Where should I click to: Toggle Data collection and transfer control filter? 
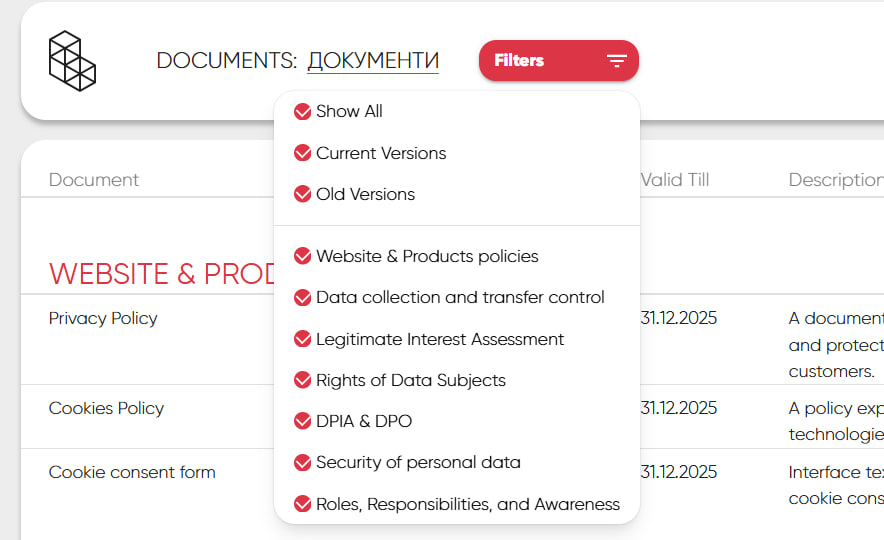(303, 297)
